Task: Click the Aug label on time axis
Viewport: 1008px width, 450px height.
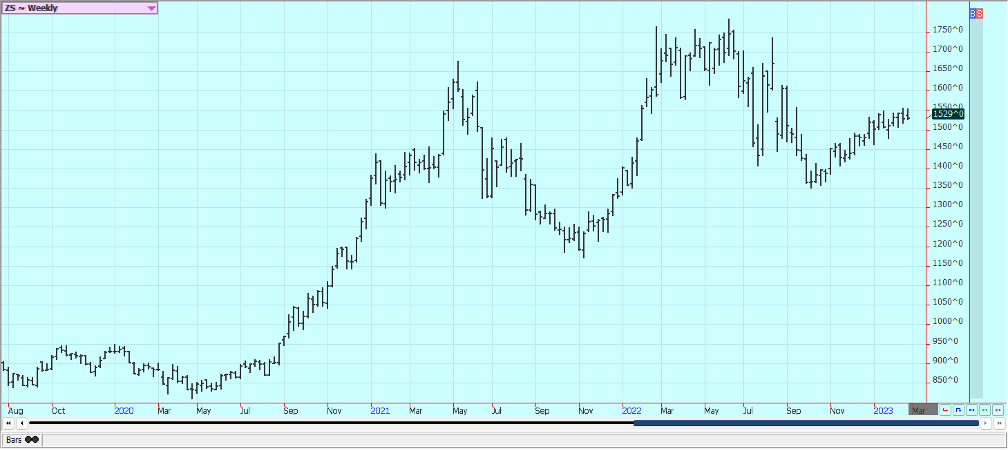Action: 15,410
